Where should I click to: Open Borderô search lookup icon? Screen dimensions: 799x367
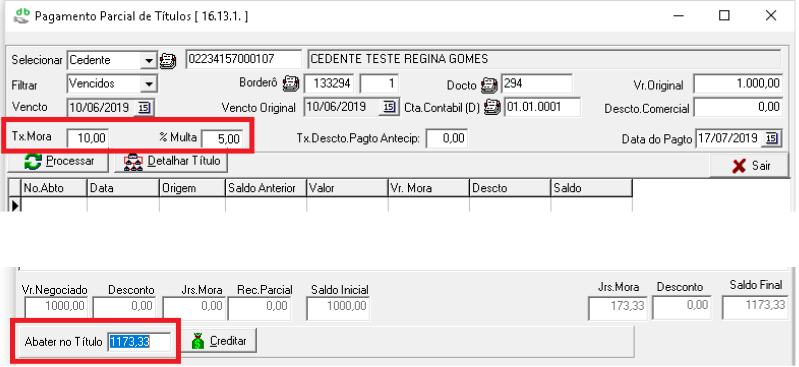[x=291, y=83]
